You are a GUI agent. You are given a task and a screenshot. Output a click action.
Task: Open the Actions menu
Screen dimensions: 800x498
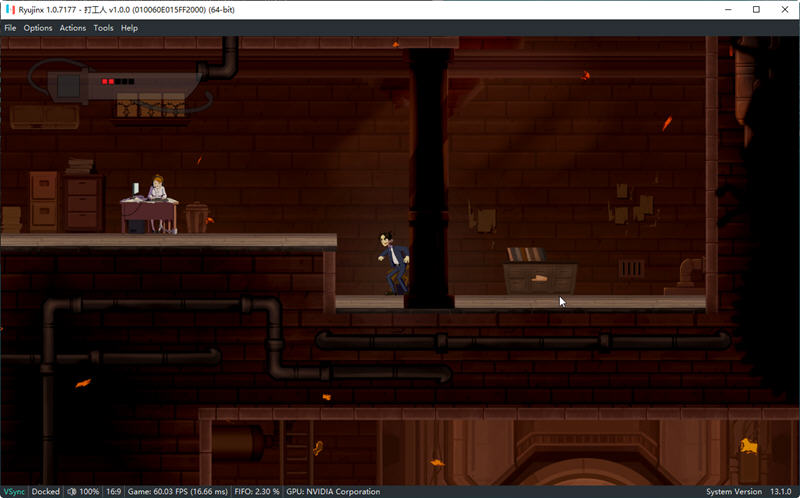(73, 28)
